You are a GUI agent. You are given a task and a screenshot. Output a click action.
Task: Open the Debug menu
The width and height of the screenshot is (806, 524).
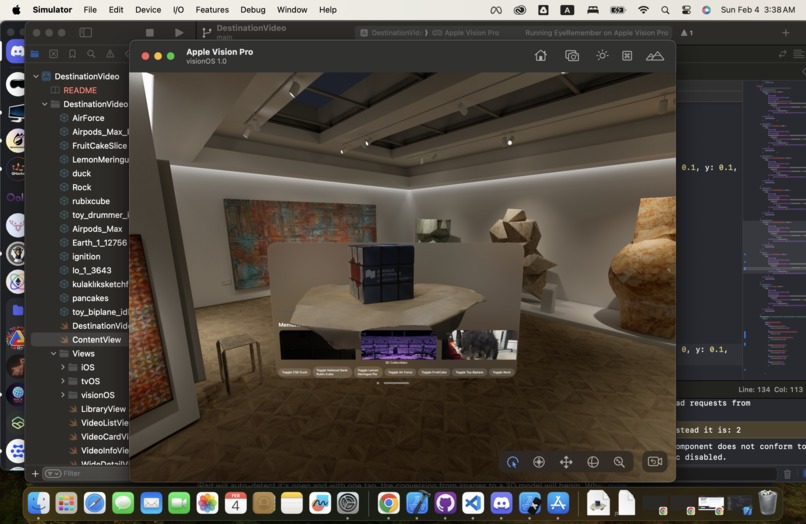point(253,10)
